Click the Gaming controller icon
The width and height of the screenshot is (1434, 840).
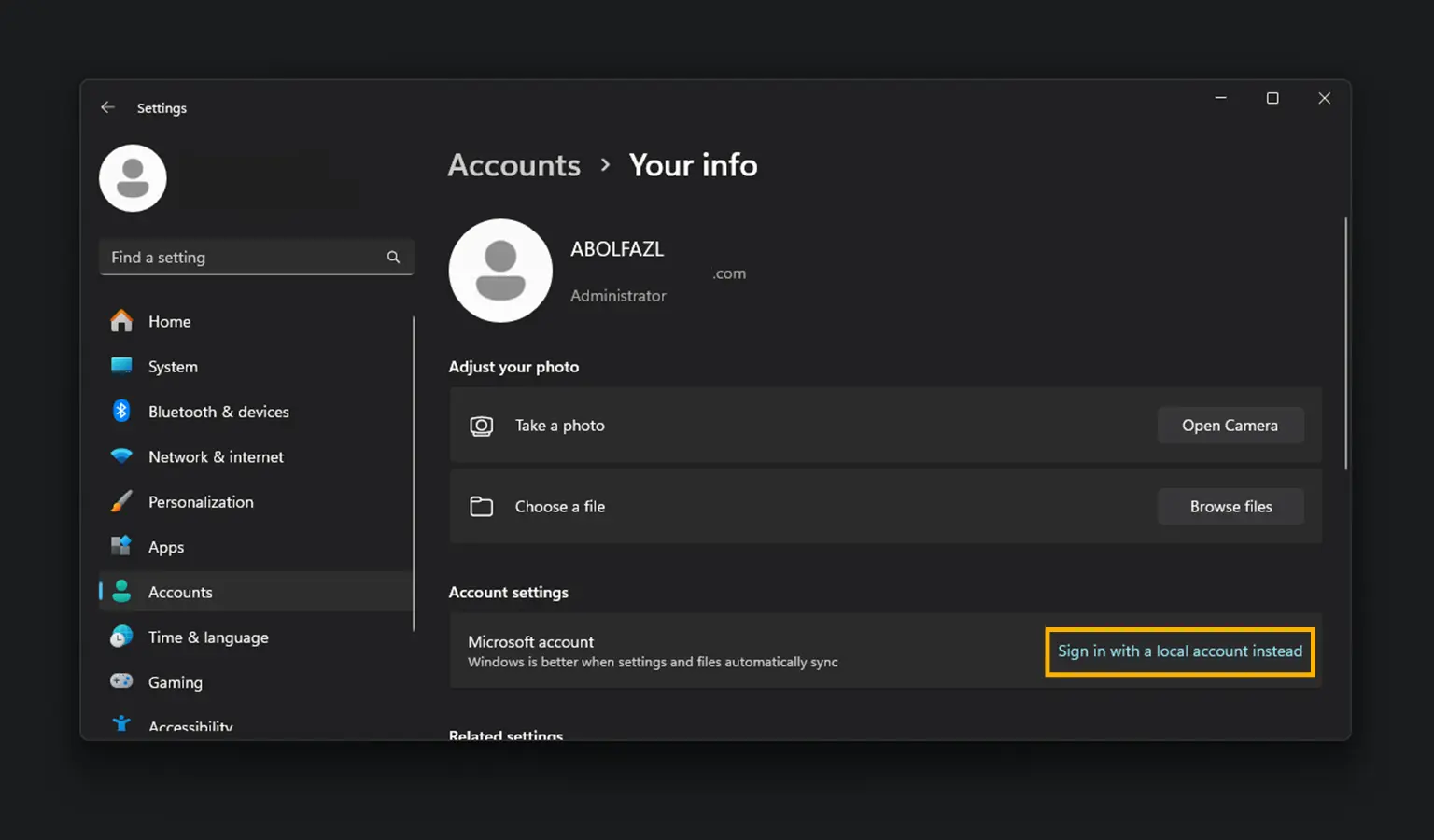point(121,681)
